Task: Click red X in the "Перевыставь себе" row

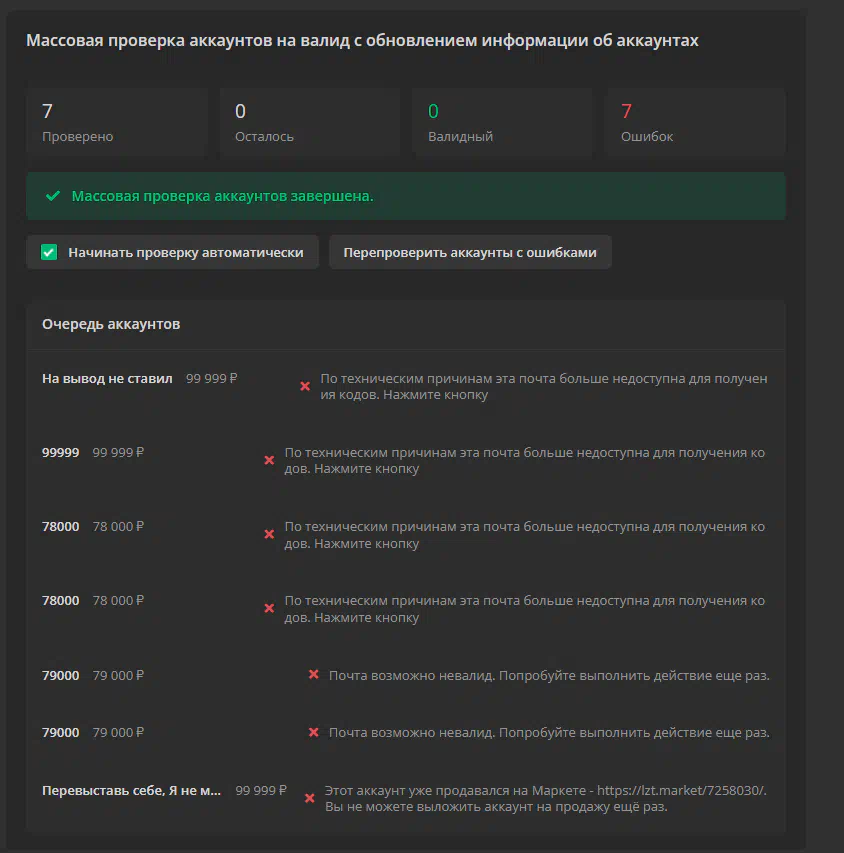Action: click(310, 798)
